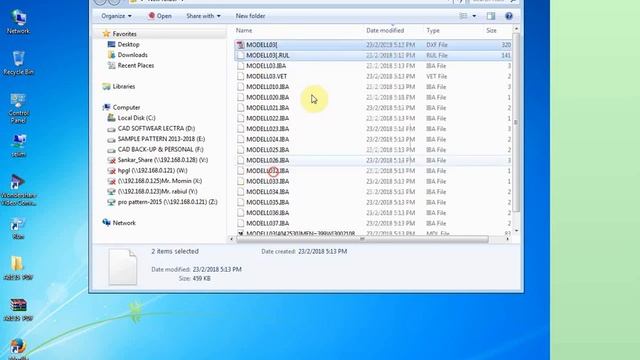The width and height of the screenshot is (640, 360).
Task: Select the MODELL03[.RUL file
Action: point(373,56)
